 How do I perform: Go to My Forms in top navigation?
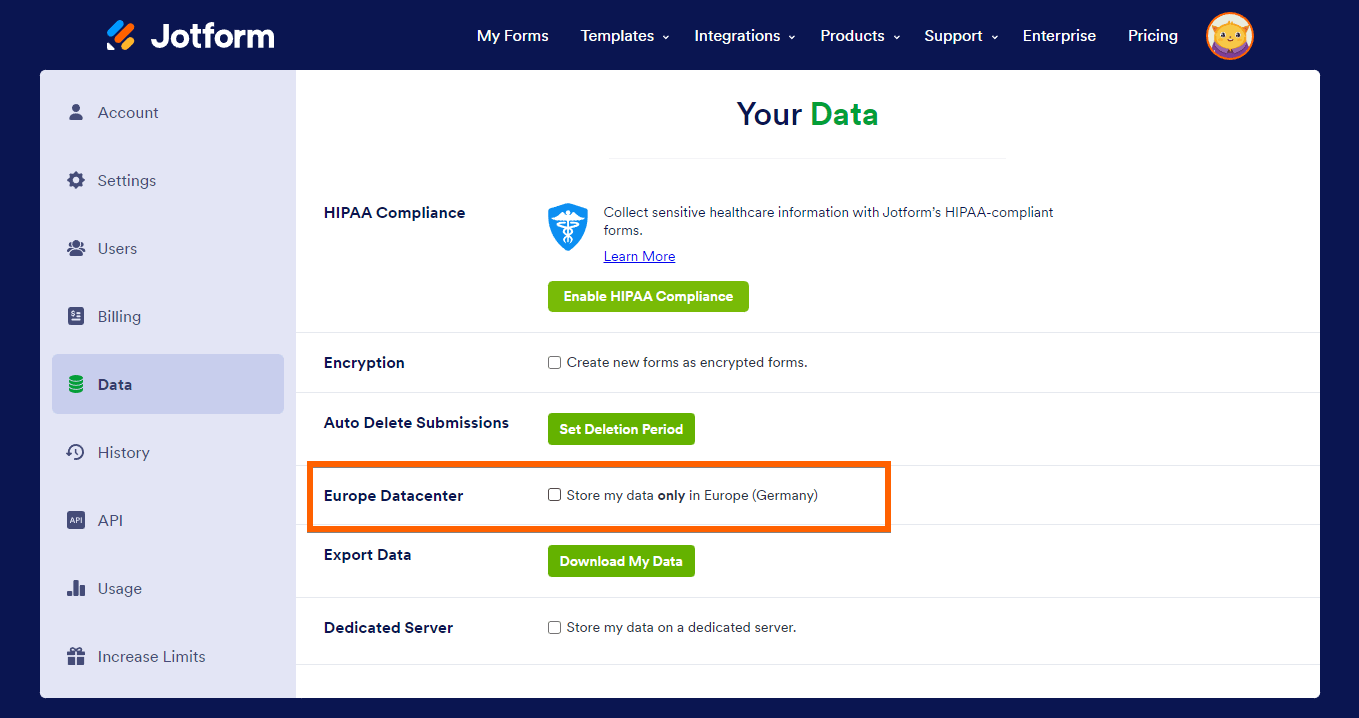tap(513, 36)
